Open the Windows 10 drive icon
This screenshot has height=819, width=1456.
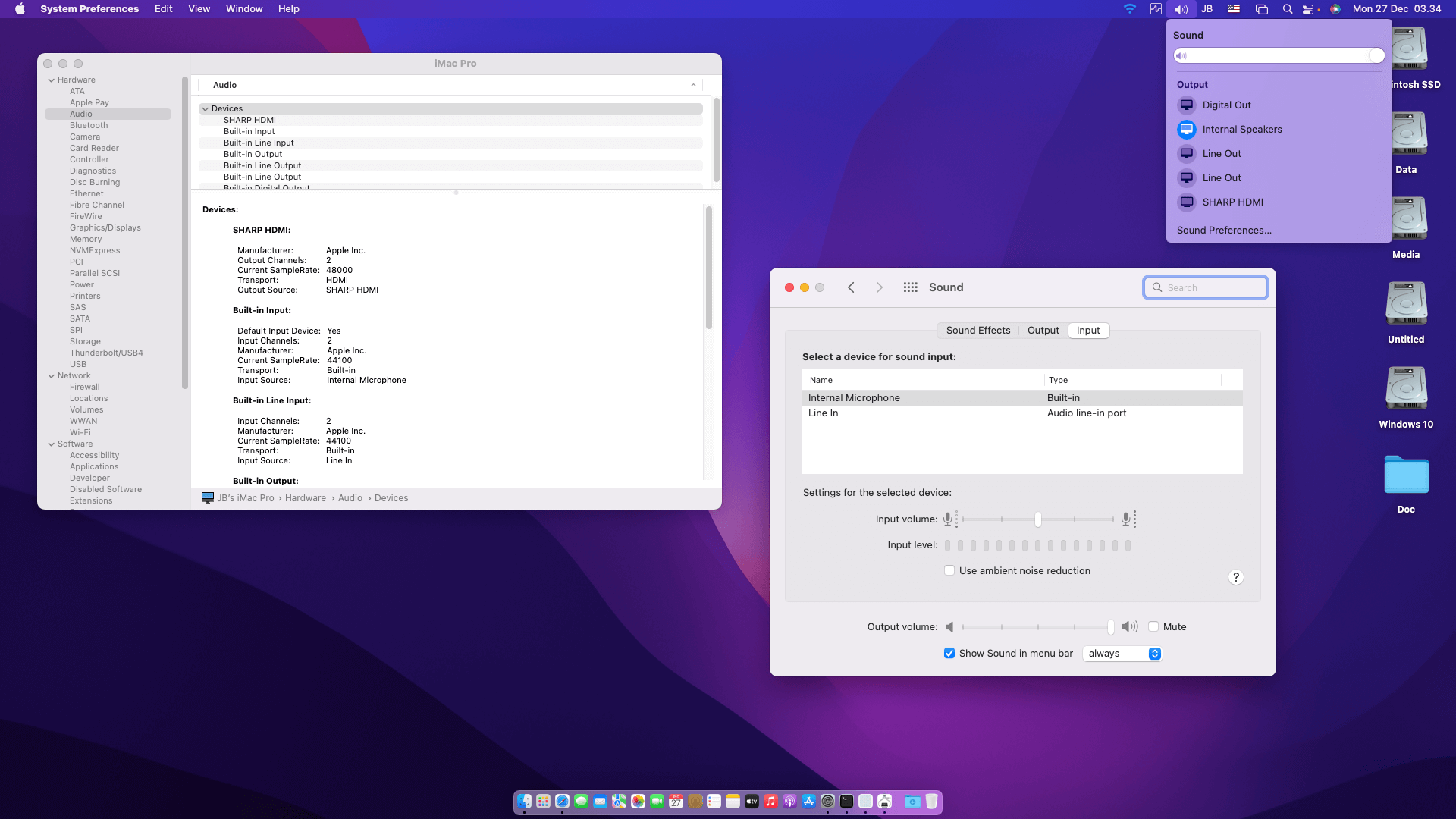(1405, 388)
